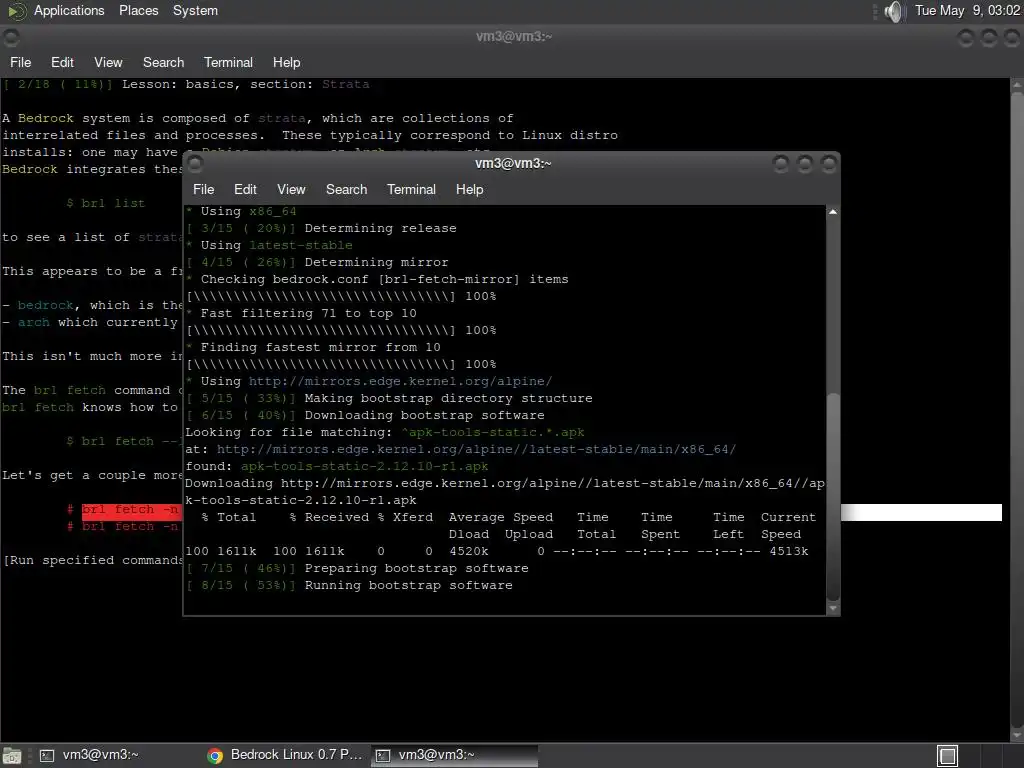The image size is (1024, 768).
Task: Click 'latest-stable' release text
Action: 300,246
